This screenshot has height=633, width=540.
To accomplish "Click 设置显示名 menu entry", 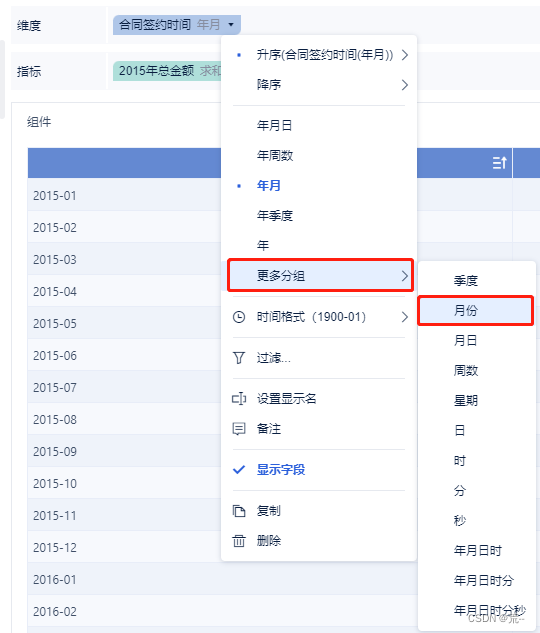I will pyautogui.click(x=319, y=399).
